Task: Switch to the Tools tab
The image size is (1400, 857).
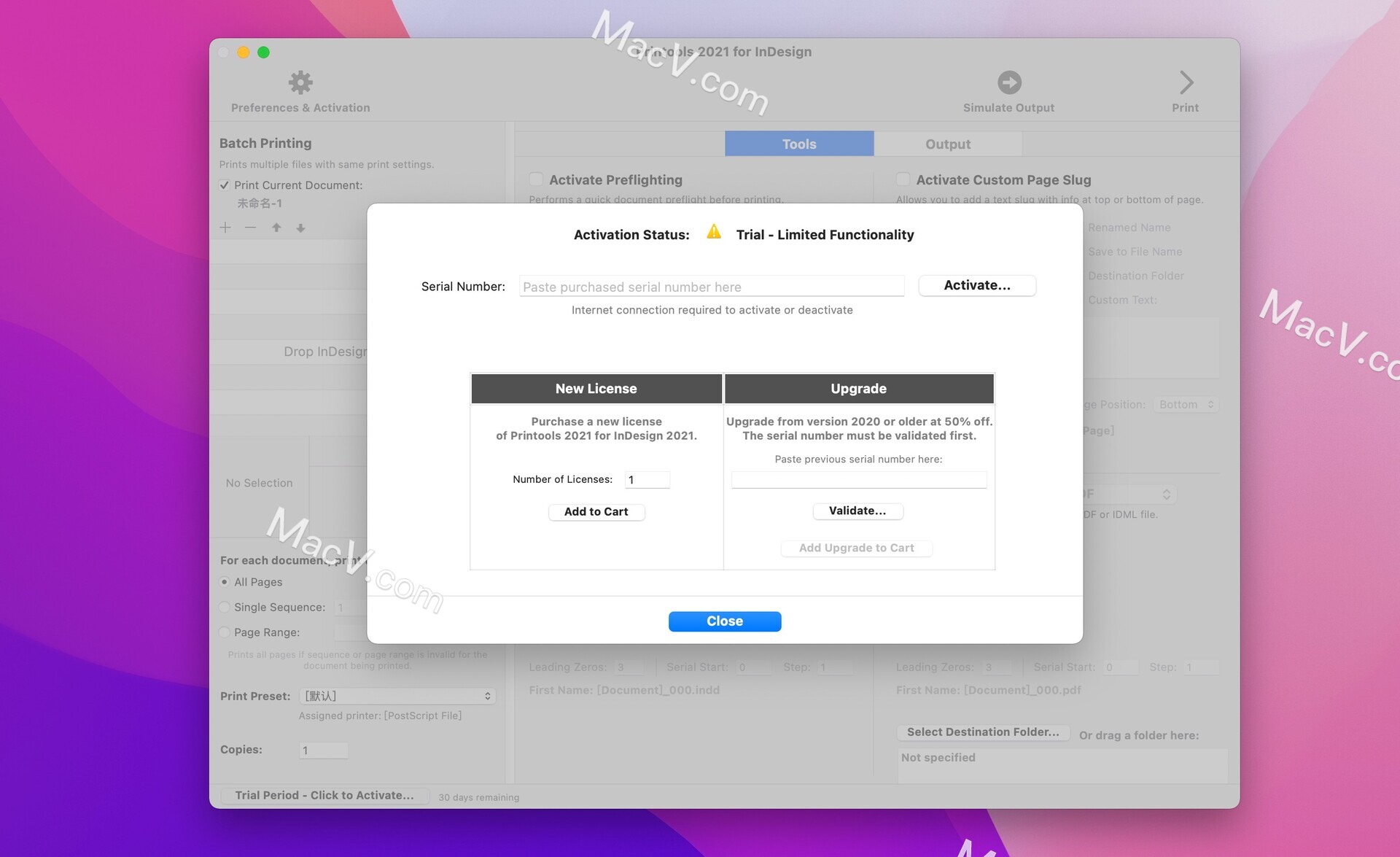Action: [800, 144]
